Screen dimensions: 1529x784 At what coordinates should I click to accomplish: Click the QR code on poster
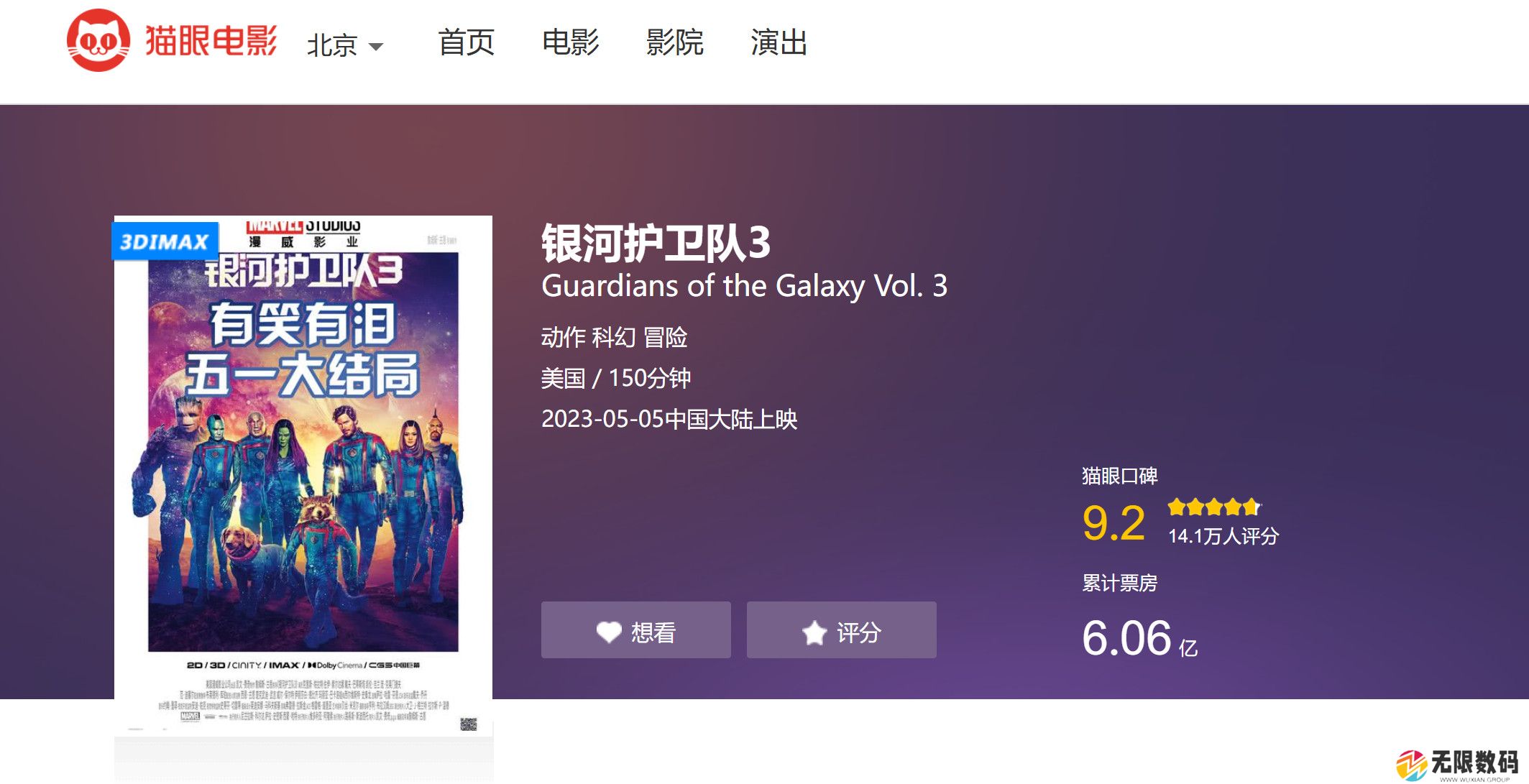click(x=469, y=724)
